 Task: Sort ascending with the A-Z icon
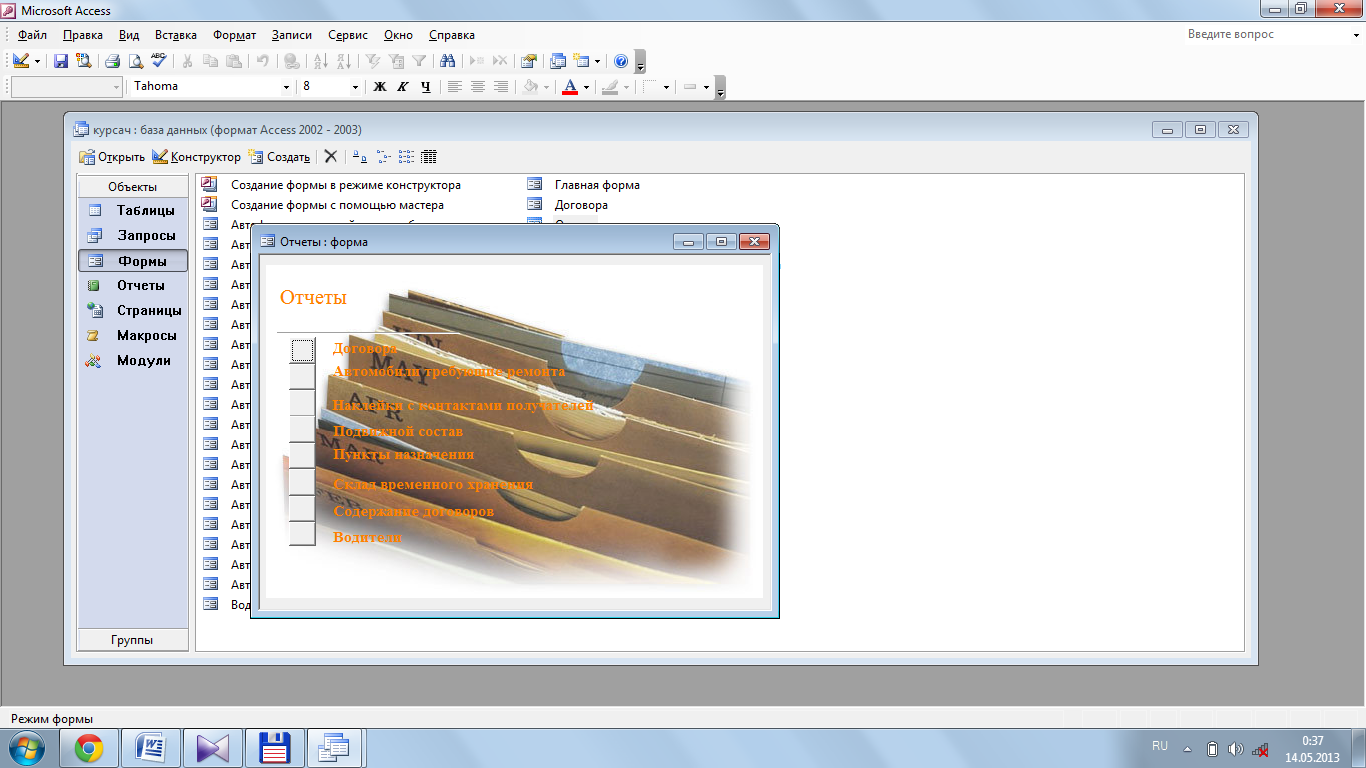[x=321, y=61]
